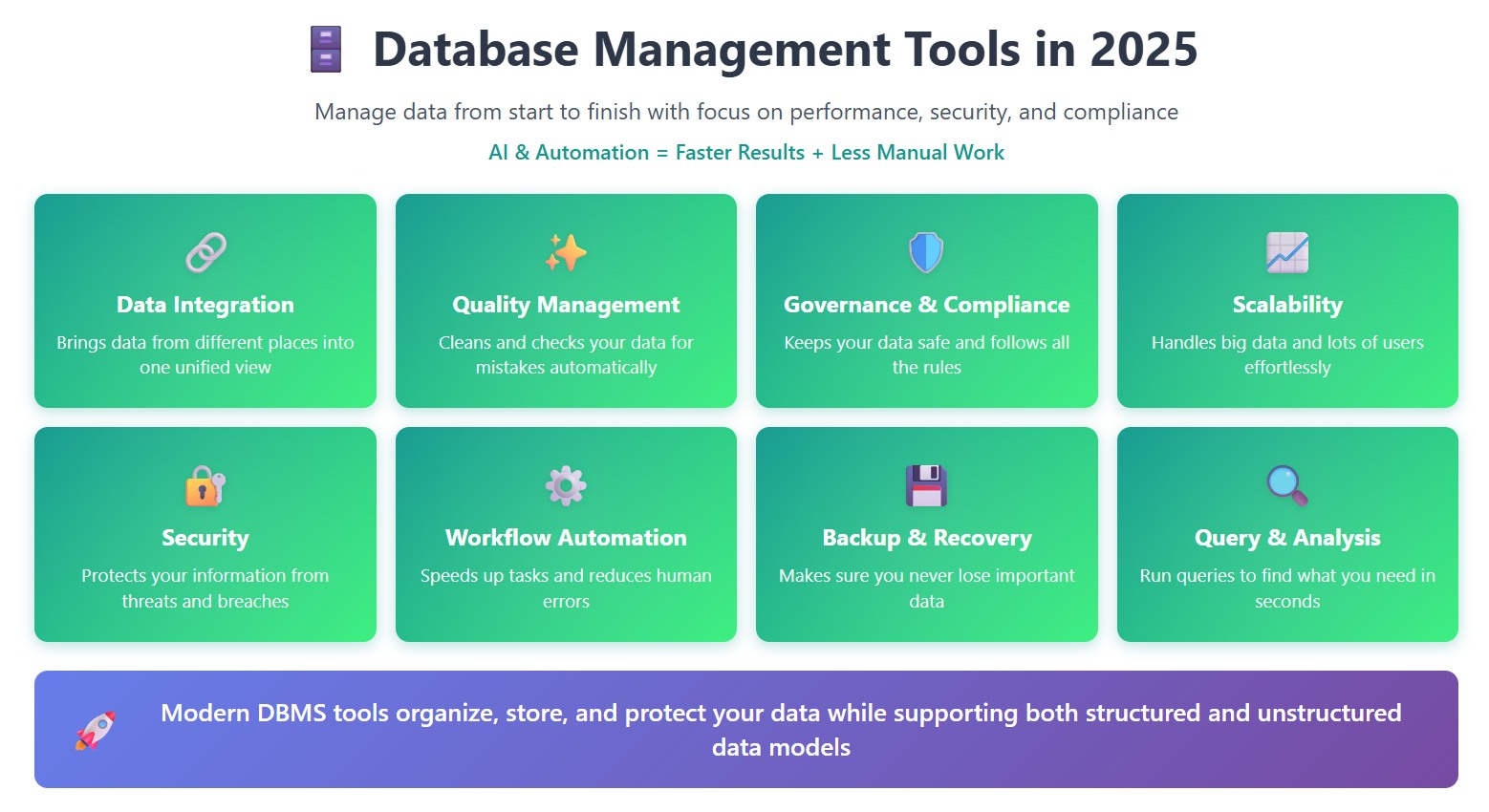This screenshot has height=812, width=1489.
Task: Click the Scalability card heading
Action: tap(1287, 305)
